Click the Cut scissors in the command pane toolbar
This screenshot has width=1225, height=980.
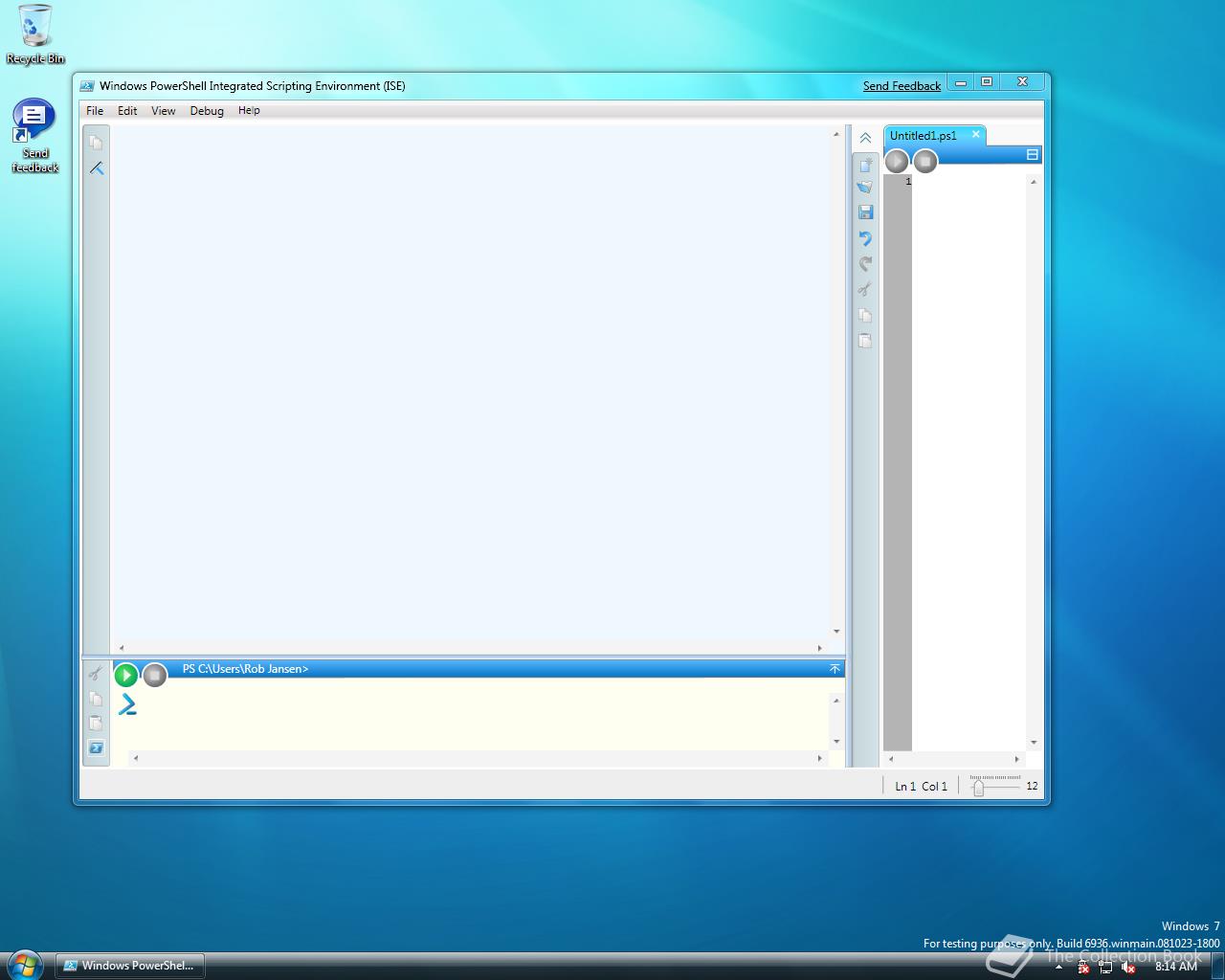point(96,674)
